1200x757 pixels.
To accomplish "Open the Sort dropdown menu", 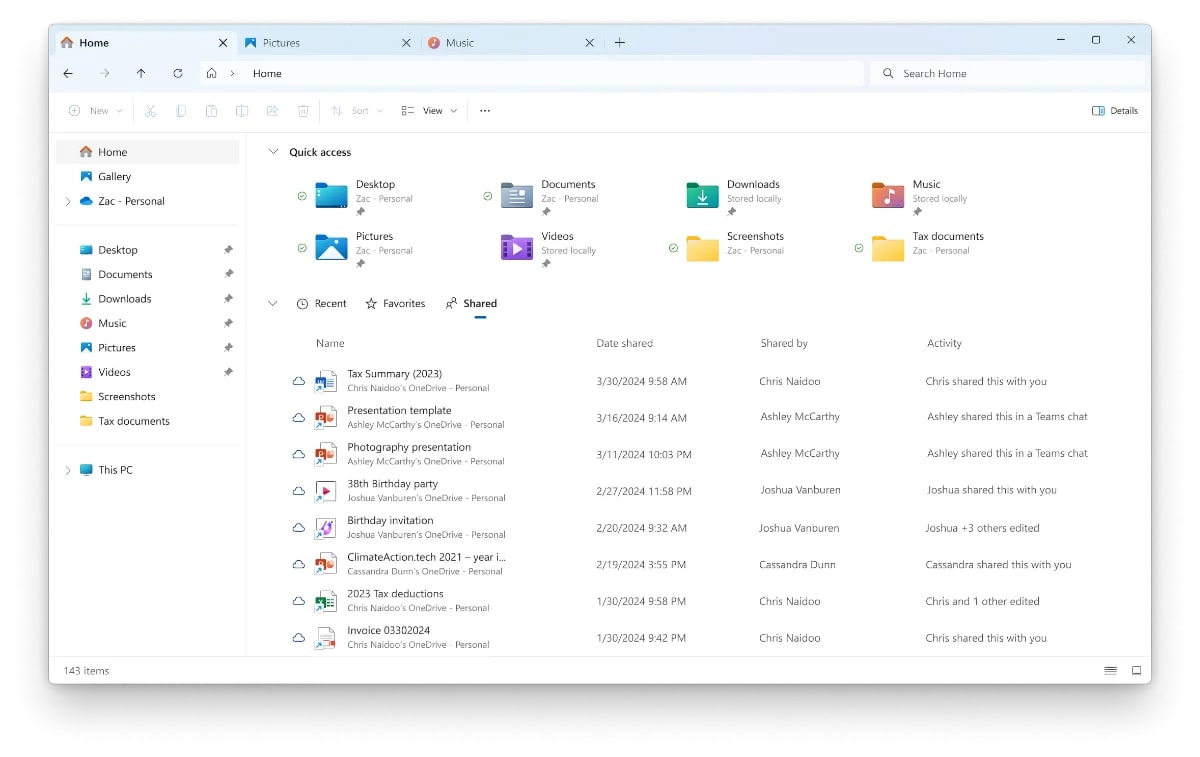I will (x=357, y=111).
